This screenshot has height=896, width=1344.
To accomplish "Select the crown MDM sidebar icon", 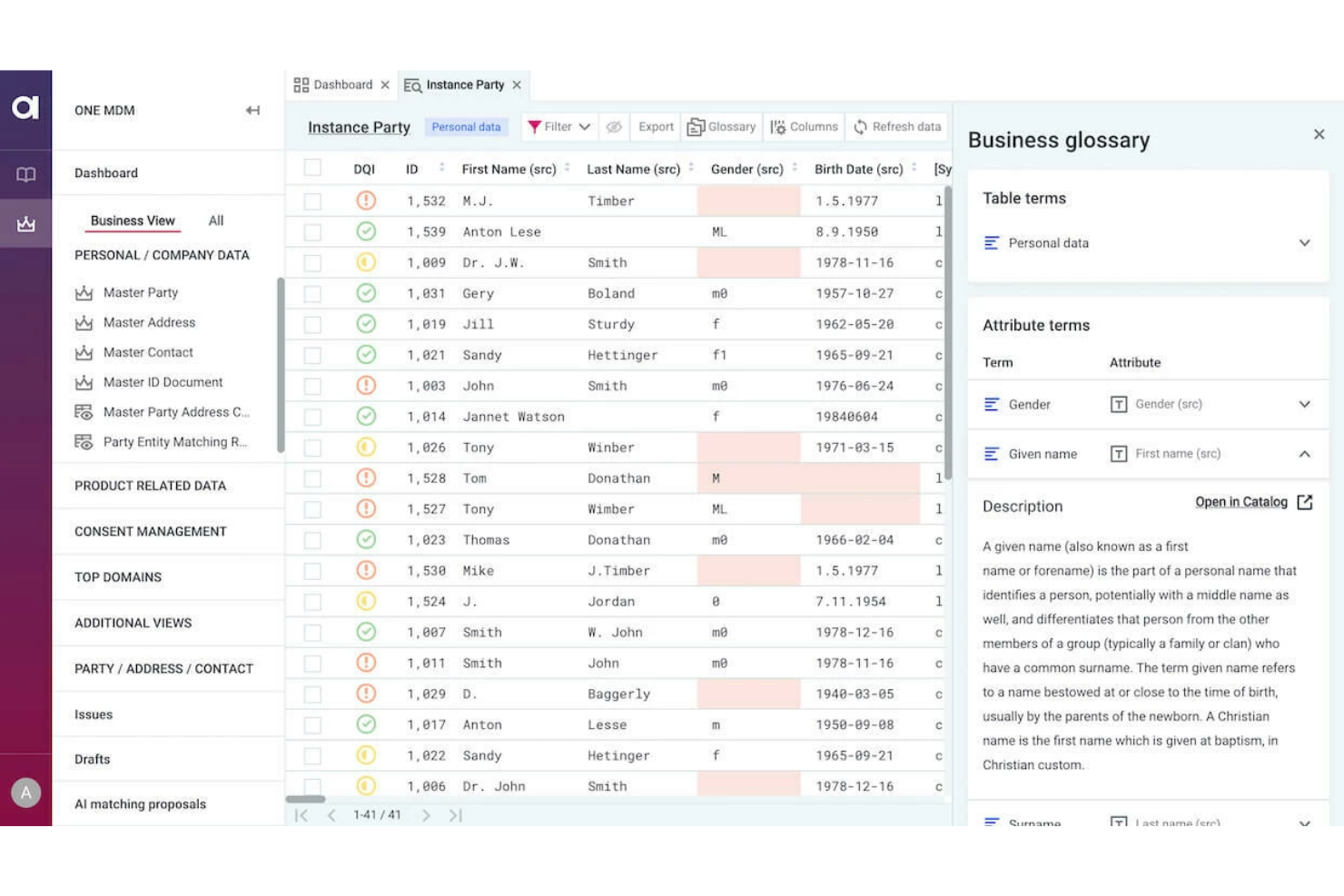I will click(25, 223).
